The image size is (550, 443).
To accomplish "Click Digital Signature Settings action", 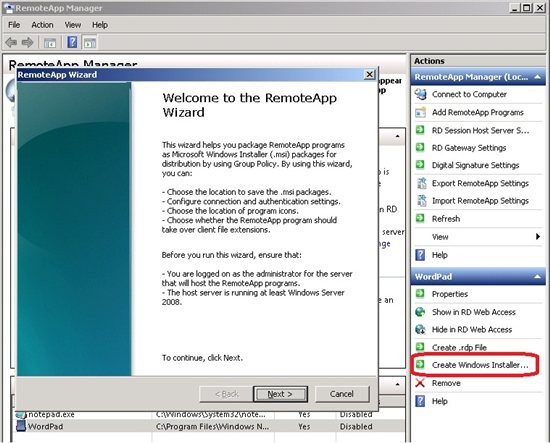I will [475, 165].
